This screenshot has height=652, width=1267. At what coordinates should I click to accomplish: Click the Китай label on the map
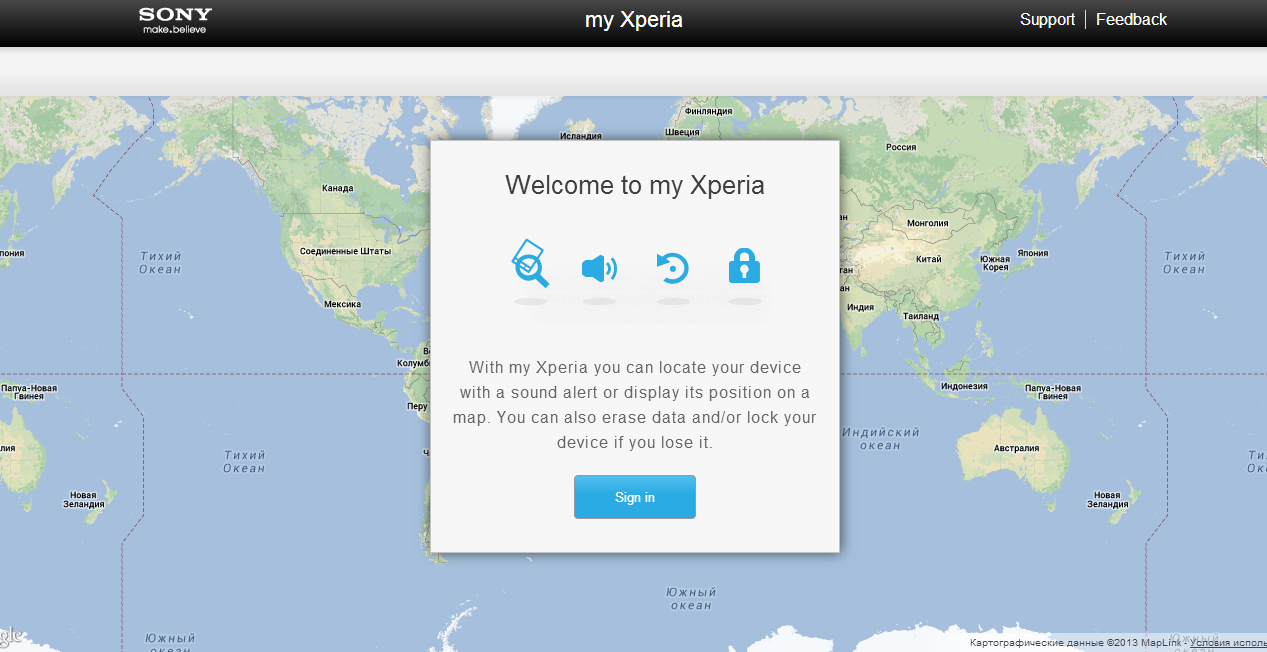click(x=929, y=259)
